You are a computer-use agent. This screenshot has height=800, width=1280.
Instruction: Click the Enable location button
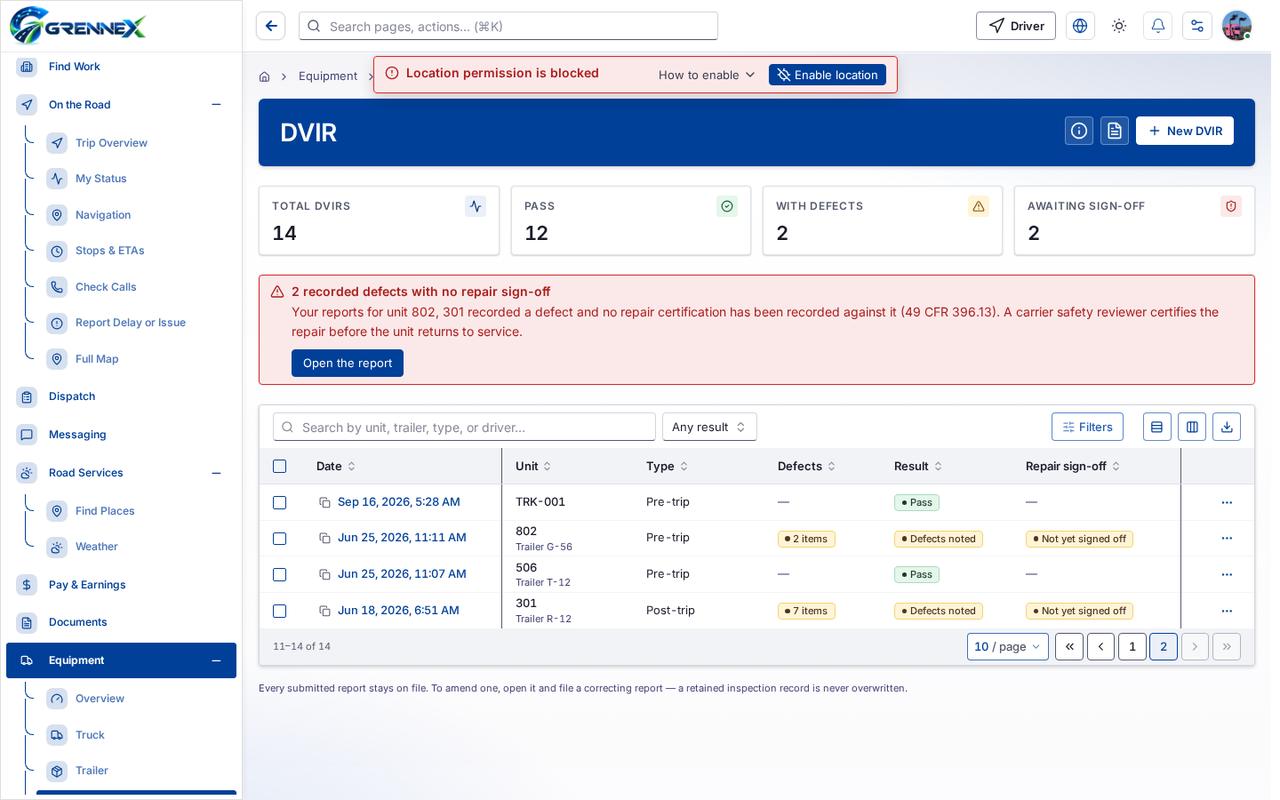point(827,75)
